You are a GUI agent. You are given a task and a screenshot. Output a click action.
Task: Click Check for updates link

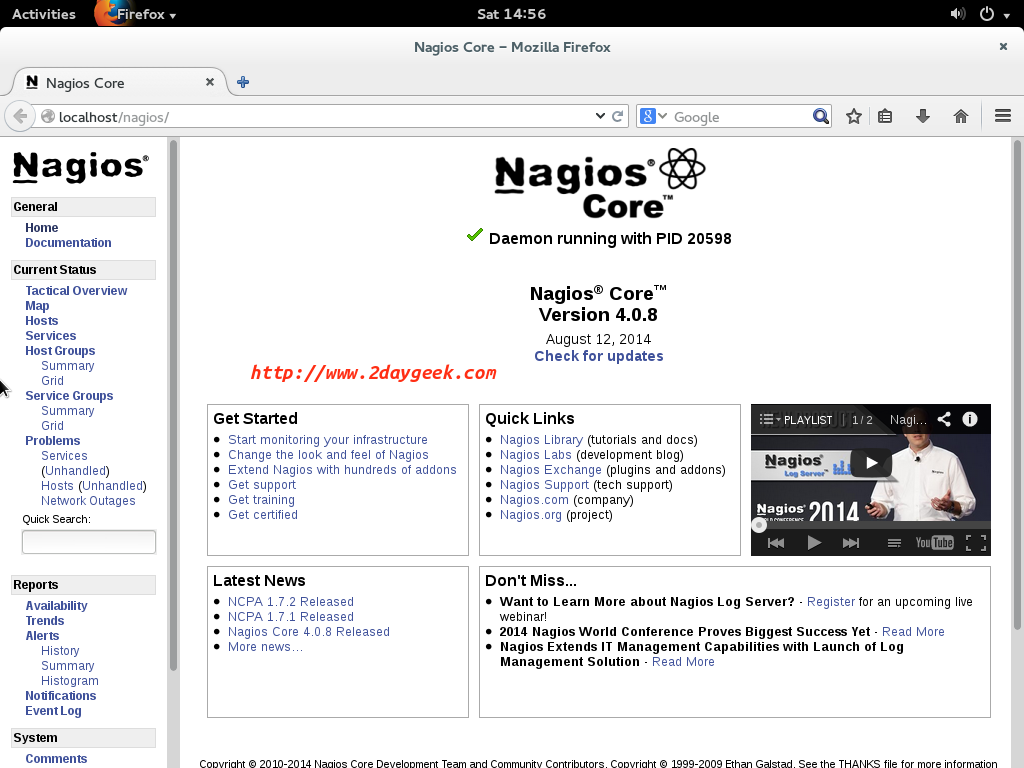(599, 356)
